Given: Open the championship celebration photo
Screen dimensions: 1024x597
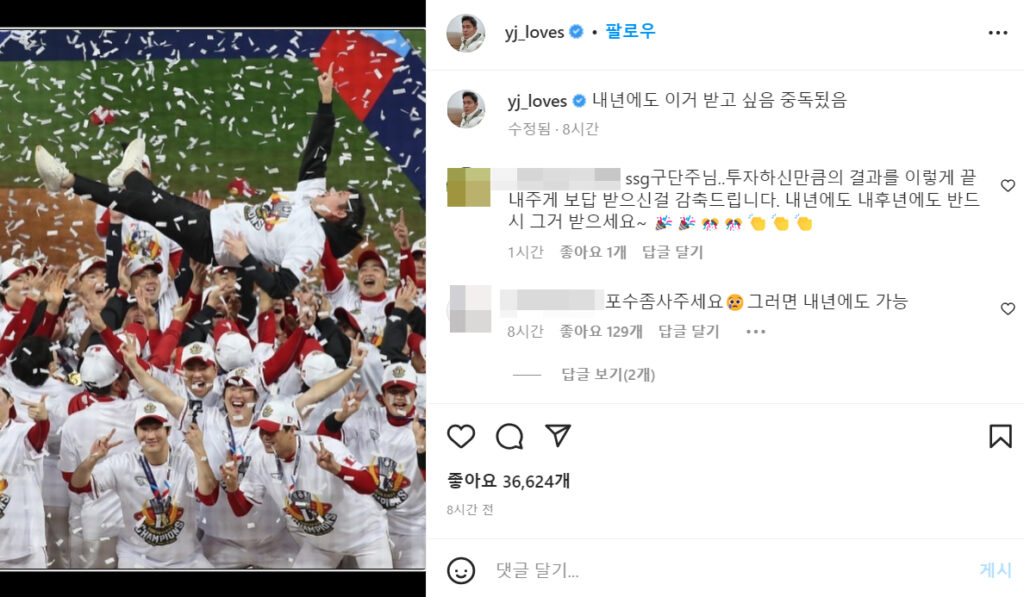Looking at the screenshot, I should 213,299.
